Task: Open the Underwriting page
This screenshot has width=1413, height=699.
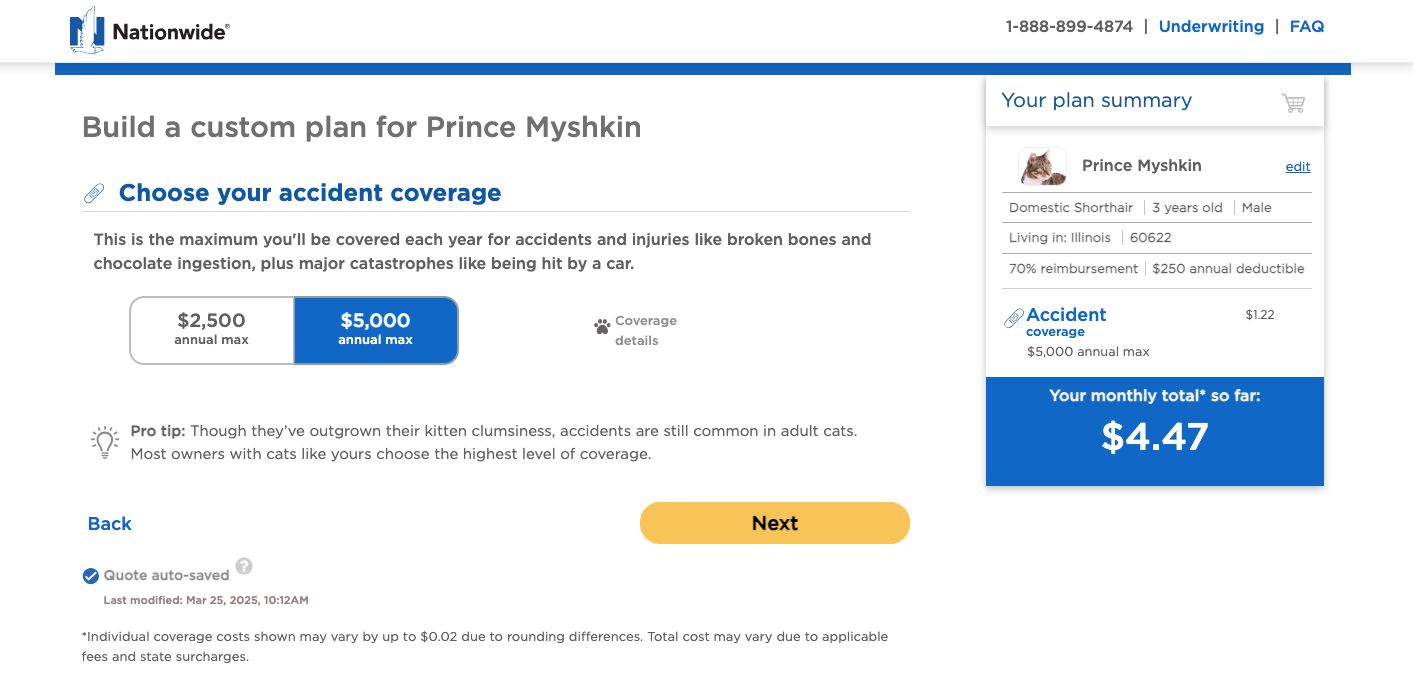Action: click(1211, 27)
